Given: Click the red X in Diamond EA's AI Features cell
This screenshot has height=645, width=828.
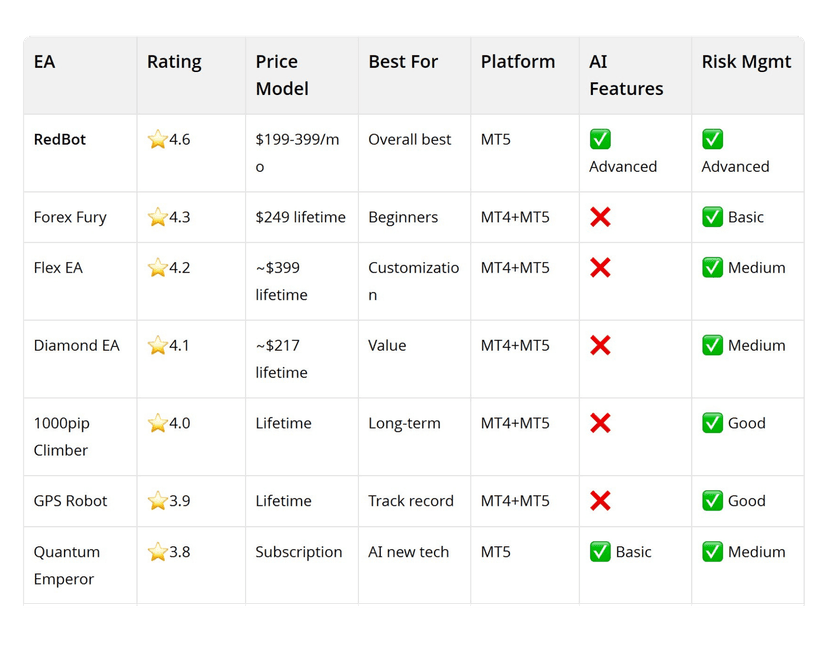Looking at the screenshot, I should 600,345.
